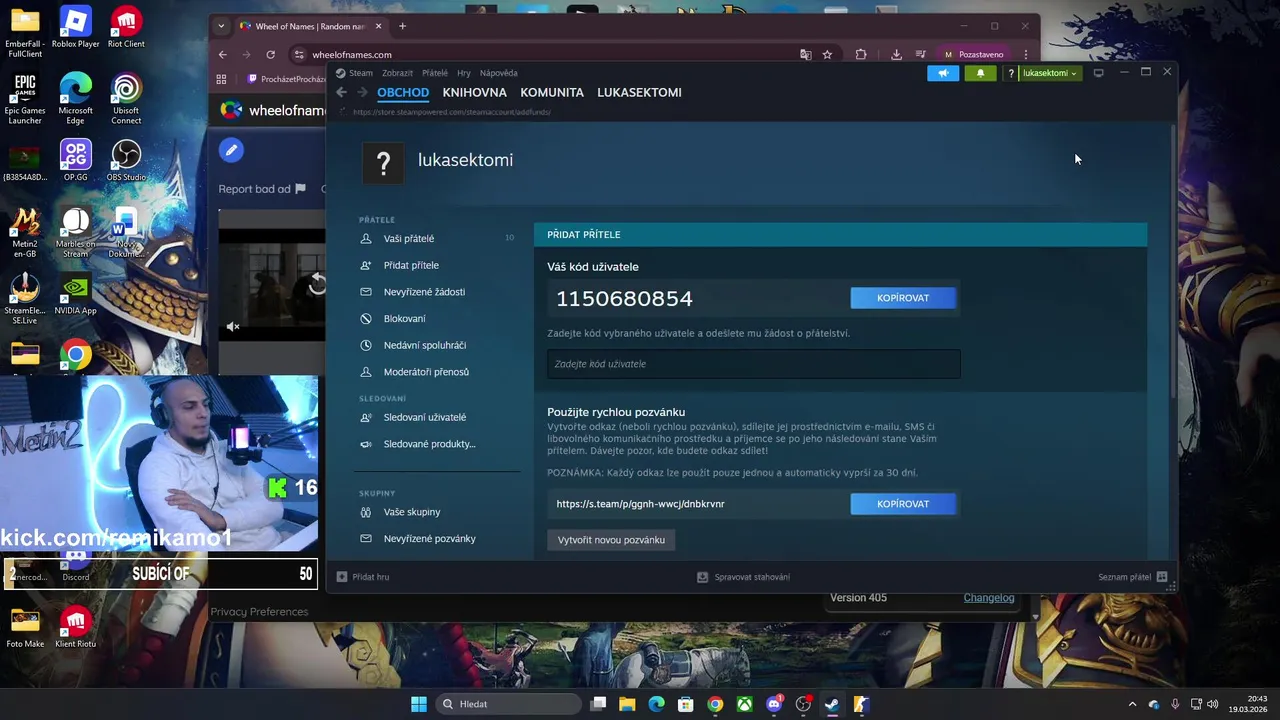Click the lukasektomi profile avatar
The width and height of the screenshot is (1280, 720).
[382, 161]
